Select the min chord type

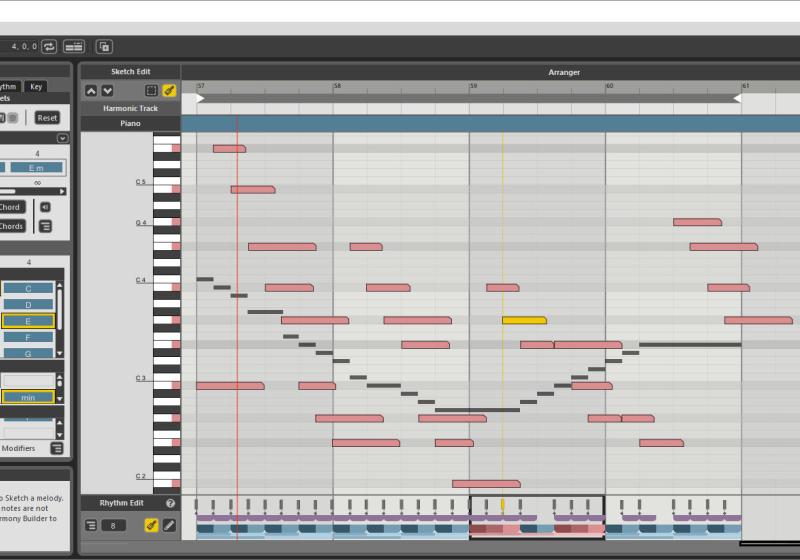tap(28, 397)
